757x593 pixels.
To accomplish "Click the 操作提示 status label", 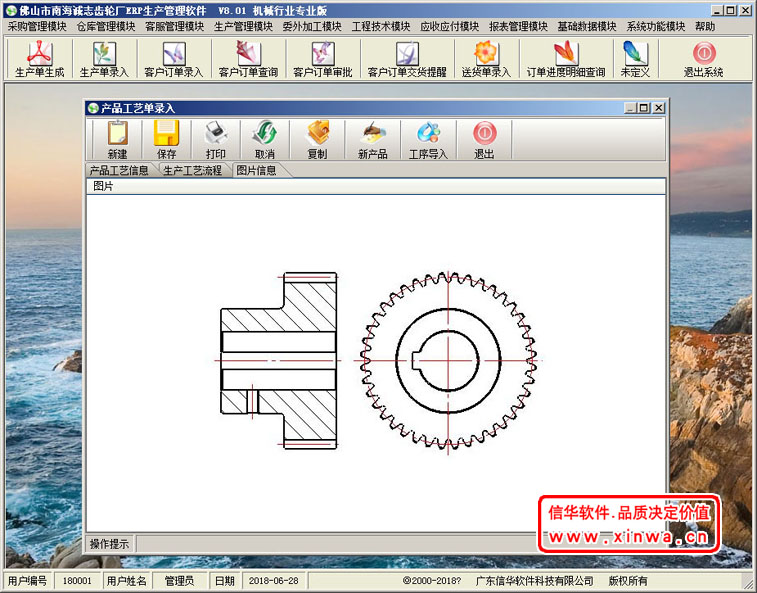I will pyautogui.click(x=110, y=544).
